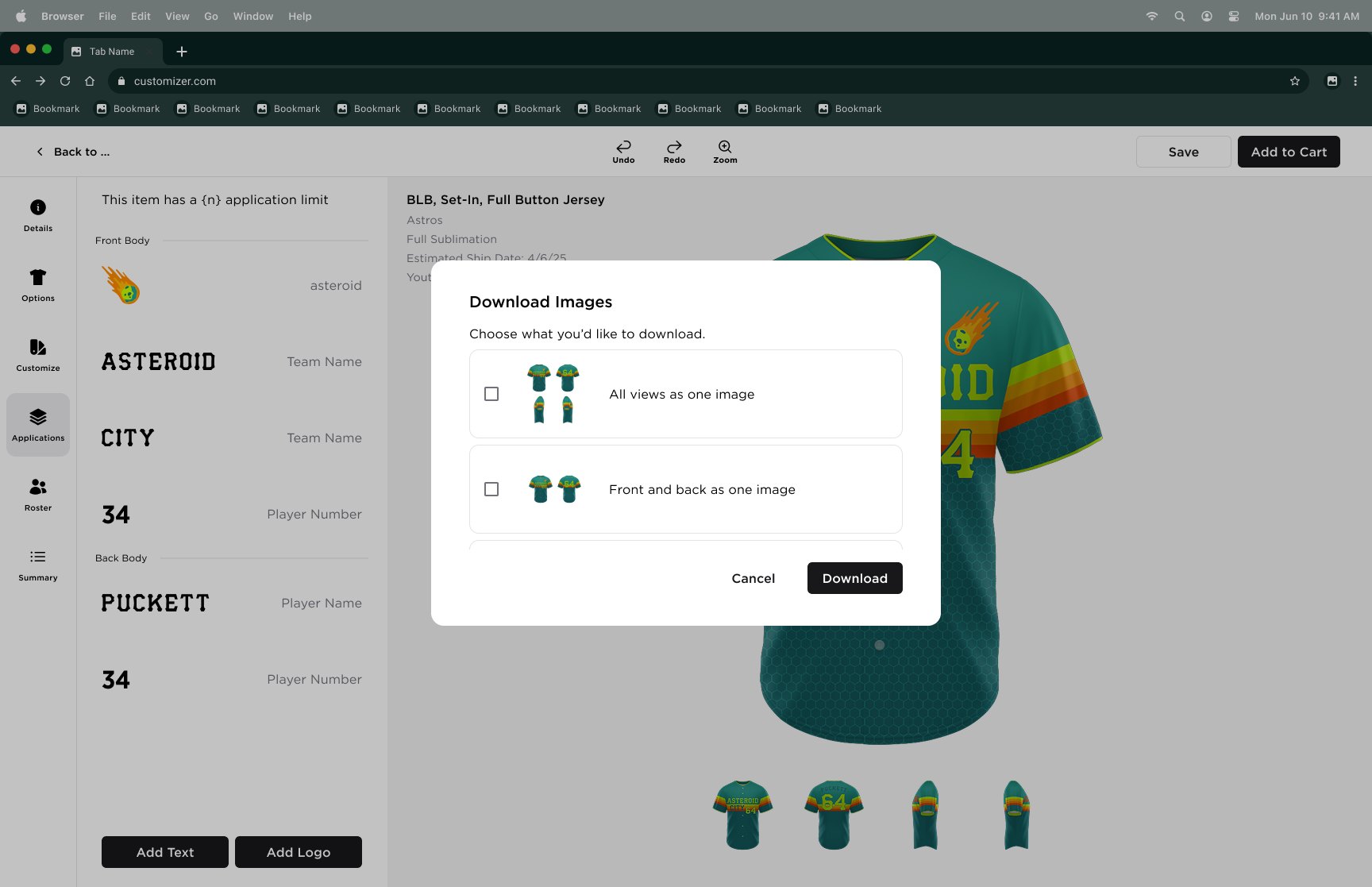Image resolution: width=1372 pixels, height=887 pixels.
Task: Click the Download button
Action: [x=855, y=578]
